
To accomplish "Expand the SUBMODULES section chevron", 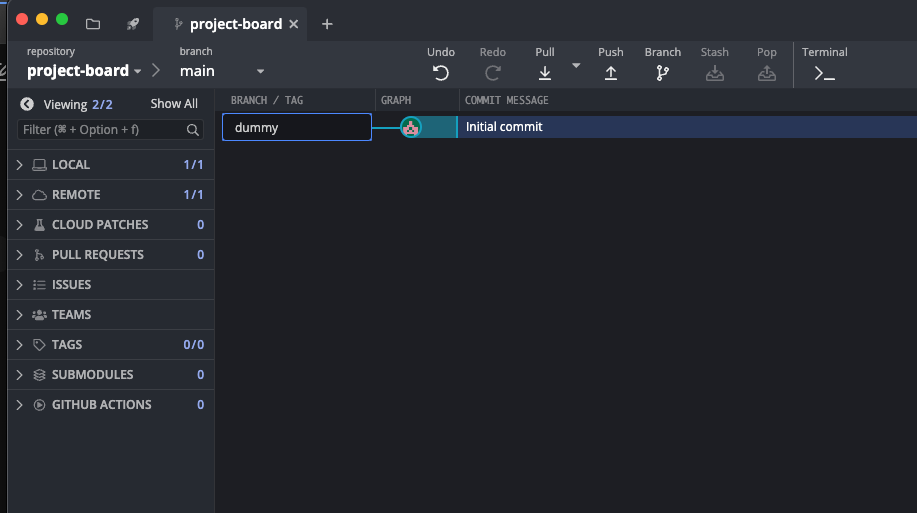I will (x=19, y=375).
